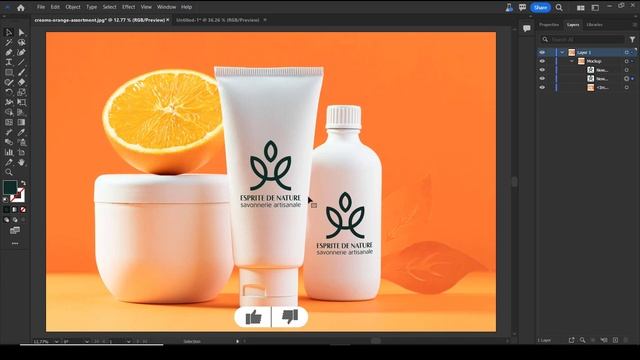Collapse Layer 1 disclosure arrow
Viewport: 640px width, 360px height.
tap(562, 53)
